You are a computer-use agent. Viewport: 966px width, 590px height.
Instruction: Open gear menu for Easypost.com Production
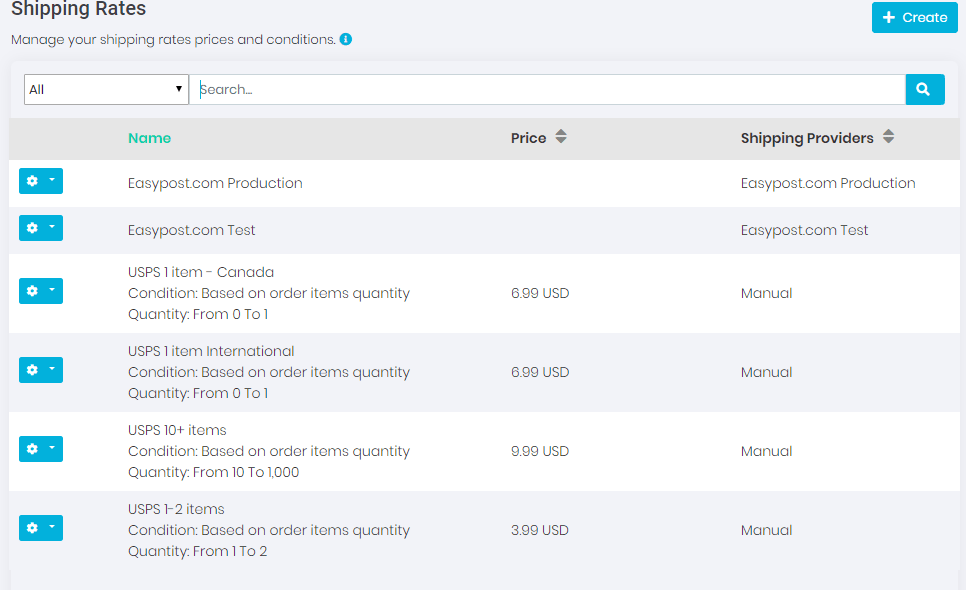(x=41, y=181)
